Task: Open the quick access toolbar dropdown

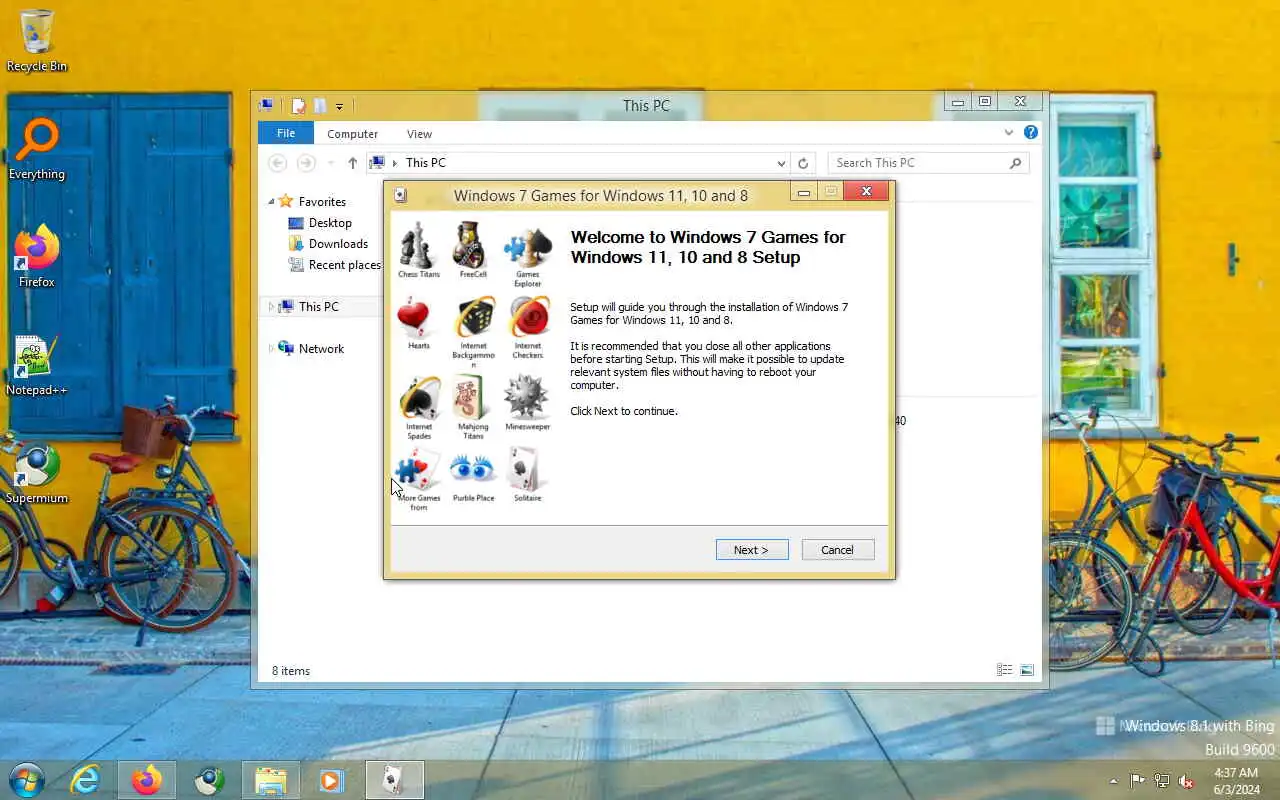Action: coord(339,106)
